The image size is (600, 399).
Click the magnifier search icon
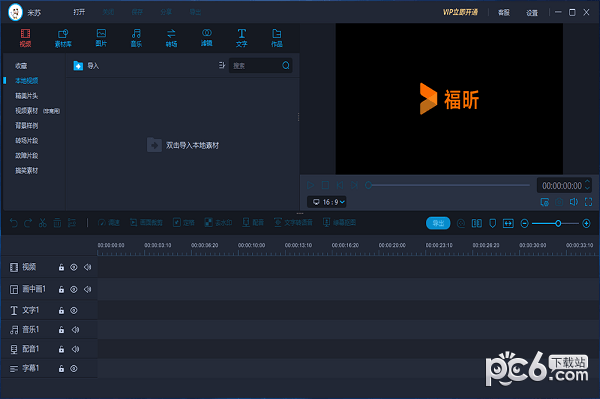pos(286,65)
